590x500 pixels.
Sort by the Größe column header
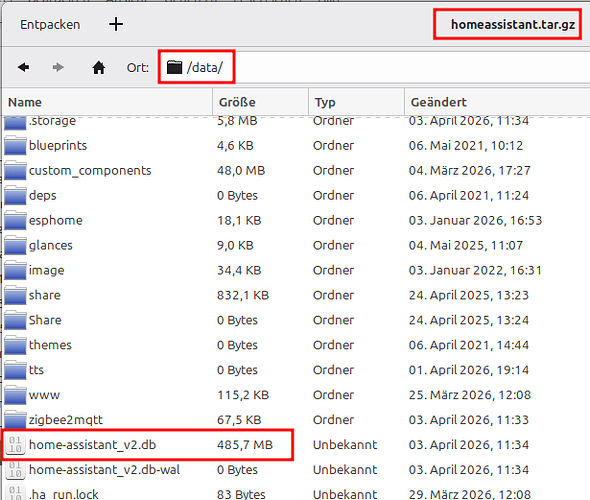260,102
